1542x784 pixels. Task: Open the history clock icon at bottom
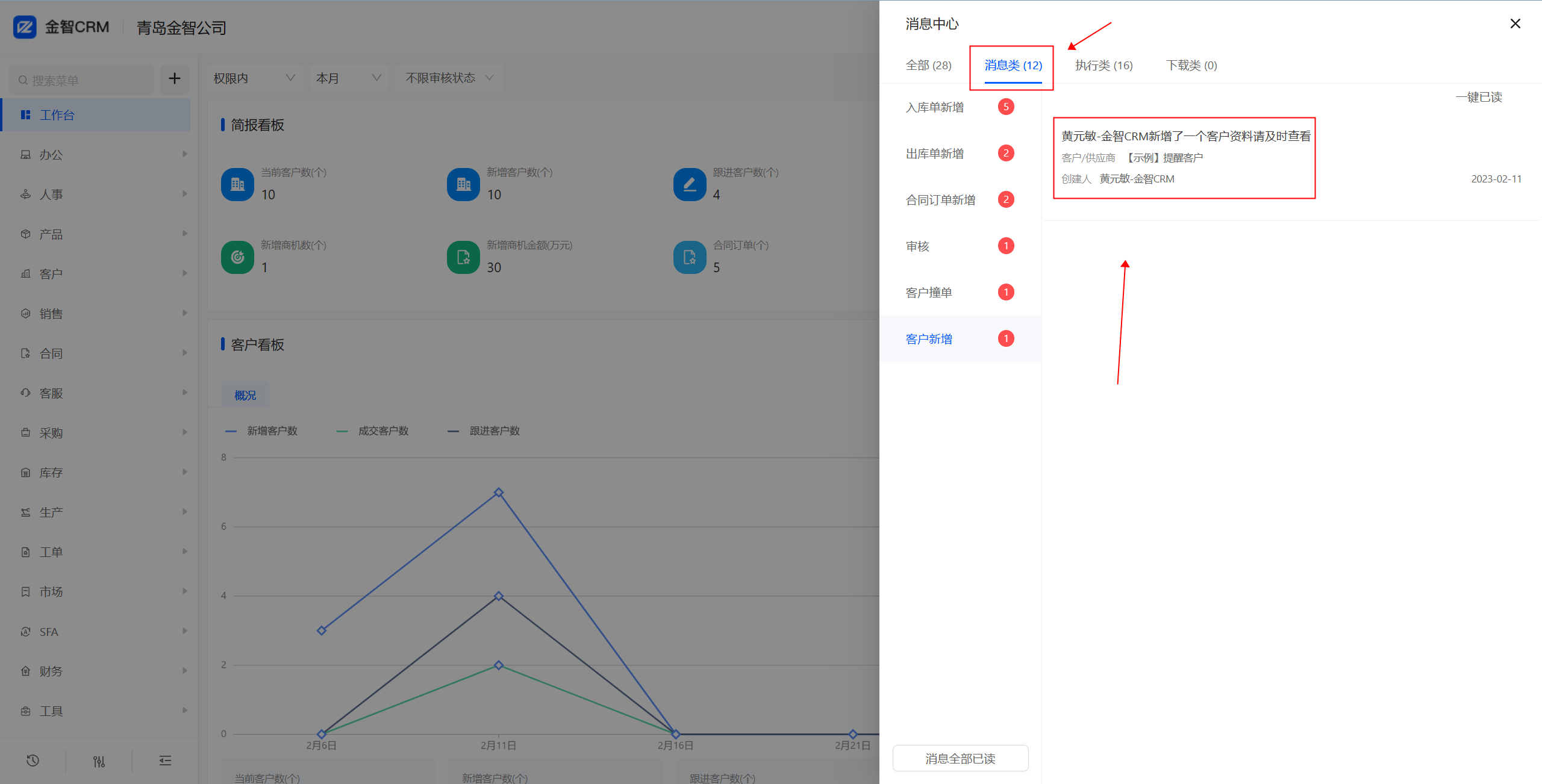pyautogui.click(x=33, y=761)
